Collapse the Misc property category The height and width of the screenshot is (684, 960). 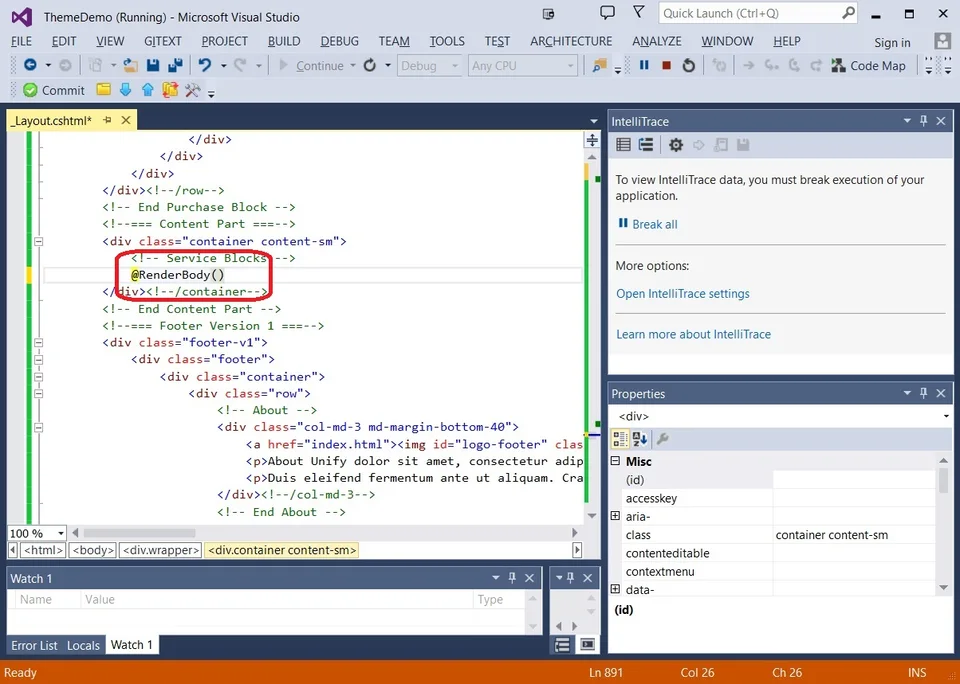[x=615, y=461]
